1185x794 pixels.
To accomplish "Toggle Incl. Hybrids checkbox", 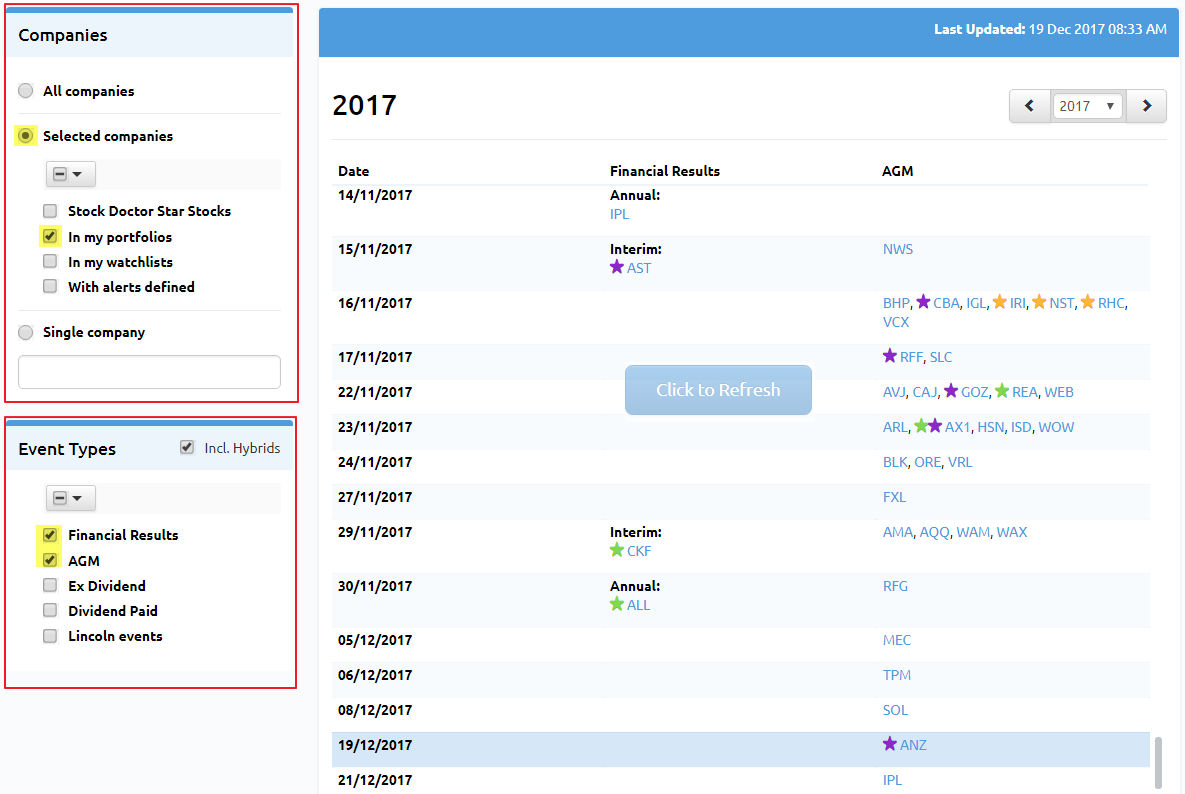I will click(x=187, y=447).
